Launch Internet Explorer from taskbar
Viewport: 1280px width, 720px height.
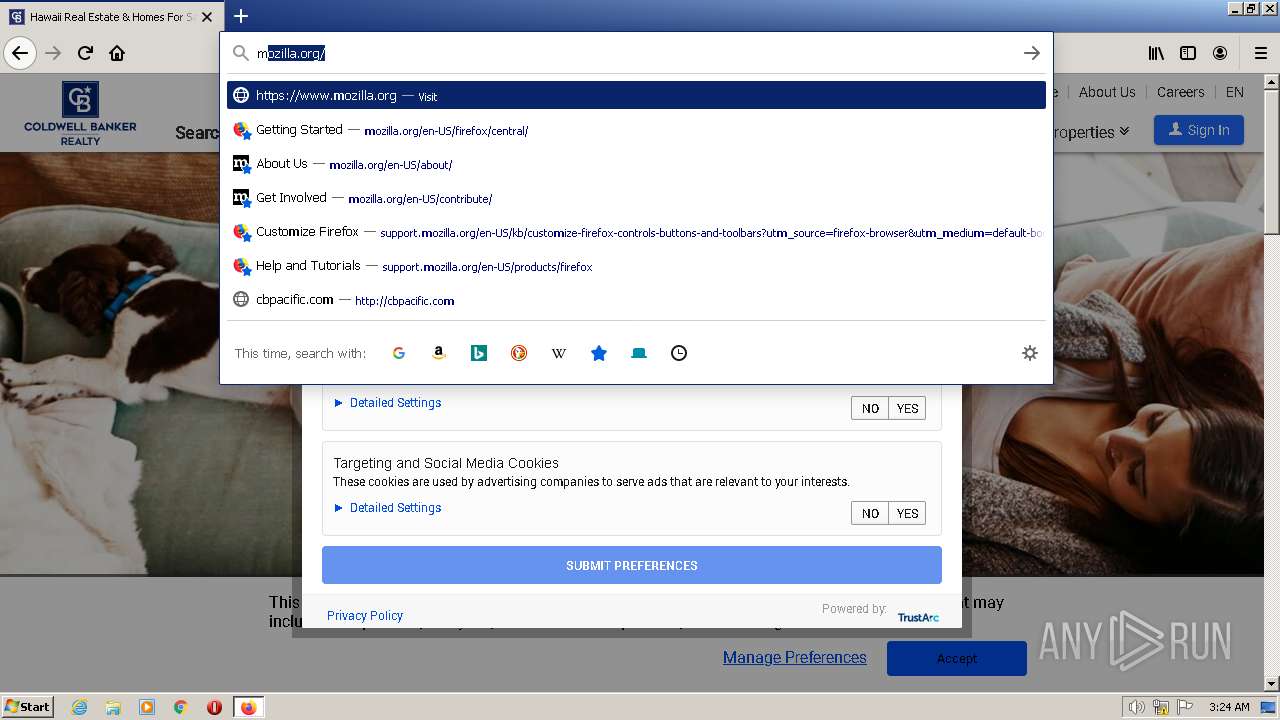point(79,707)
